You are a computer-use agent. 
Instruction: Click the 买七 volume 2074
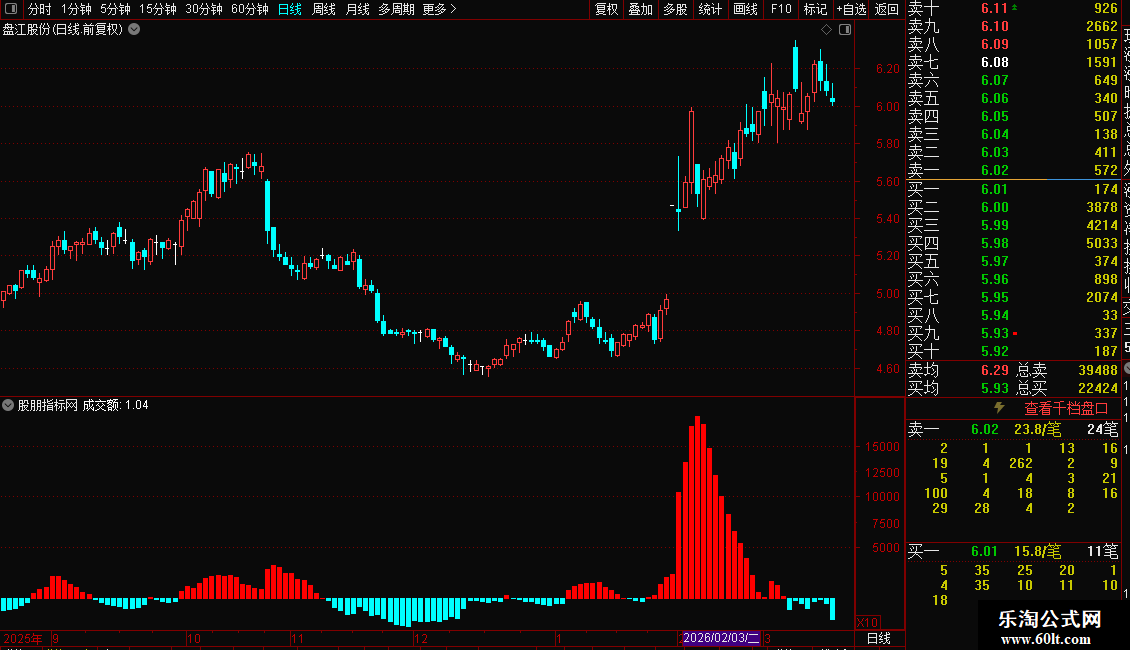pyautogui.click(x=1102, y=298)
